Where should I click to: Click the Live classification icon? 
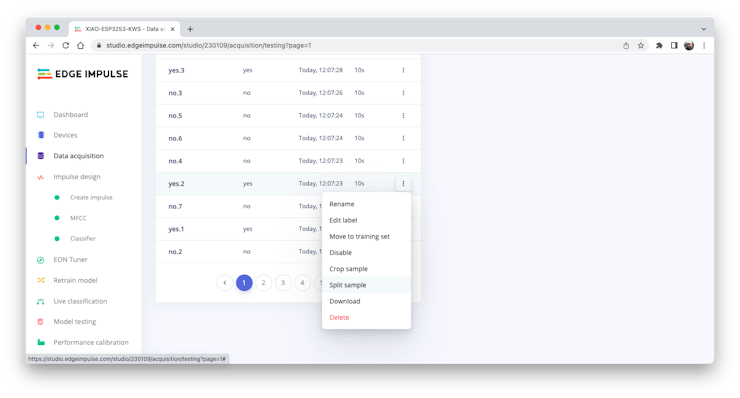41,301
